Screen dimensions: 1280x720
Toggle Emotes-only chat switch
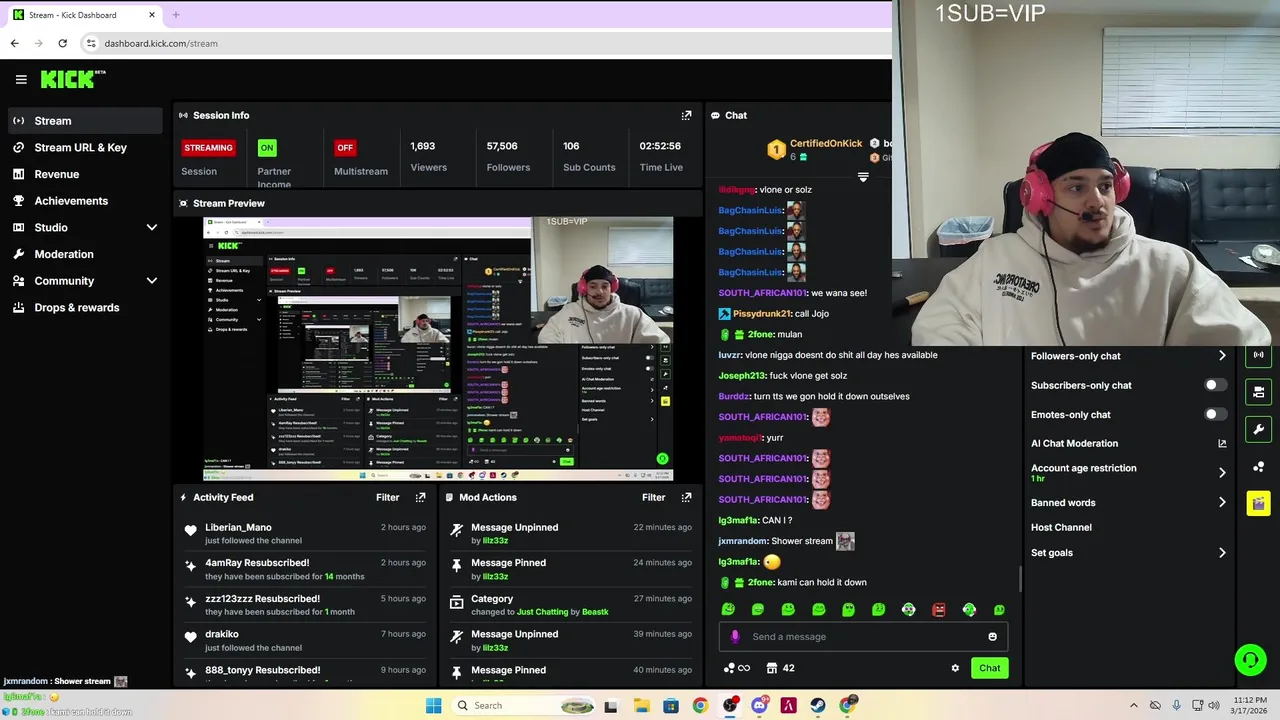pyautogui.click(x=1215, y=414)
